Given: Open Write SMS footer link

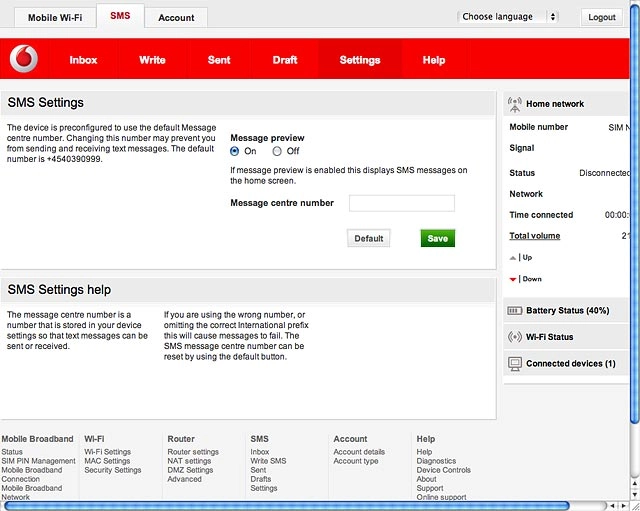Looking at the screenshot, I should (268, 461).
